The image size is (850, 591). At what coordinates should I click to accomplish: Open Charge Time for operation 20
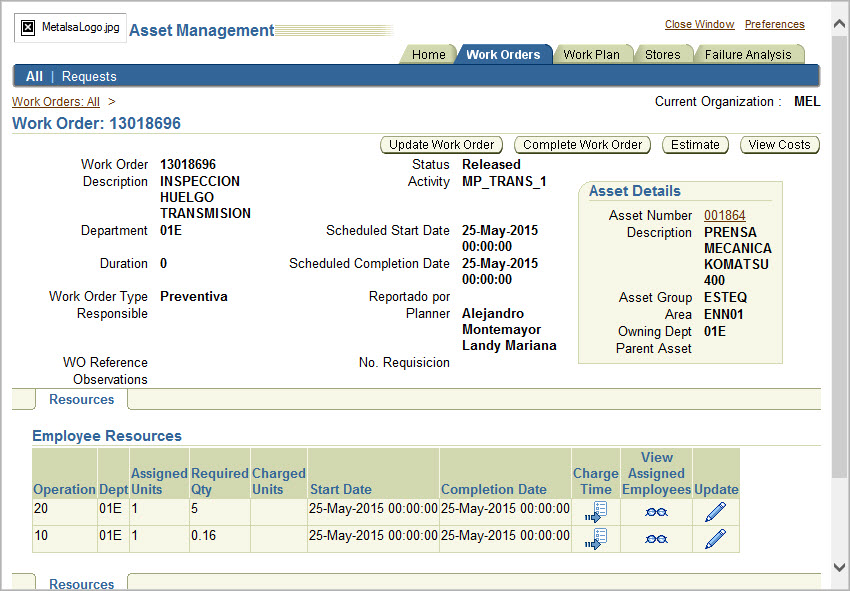coord(596,512)
